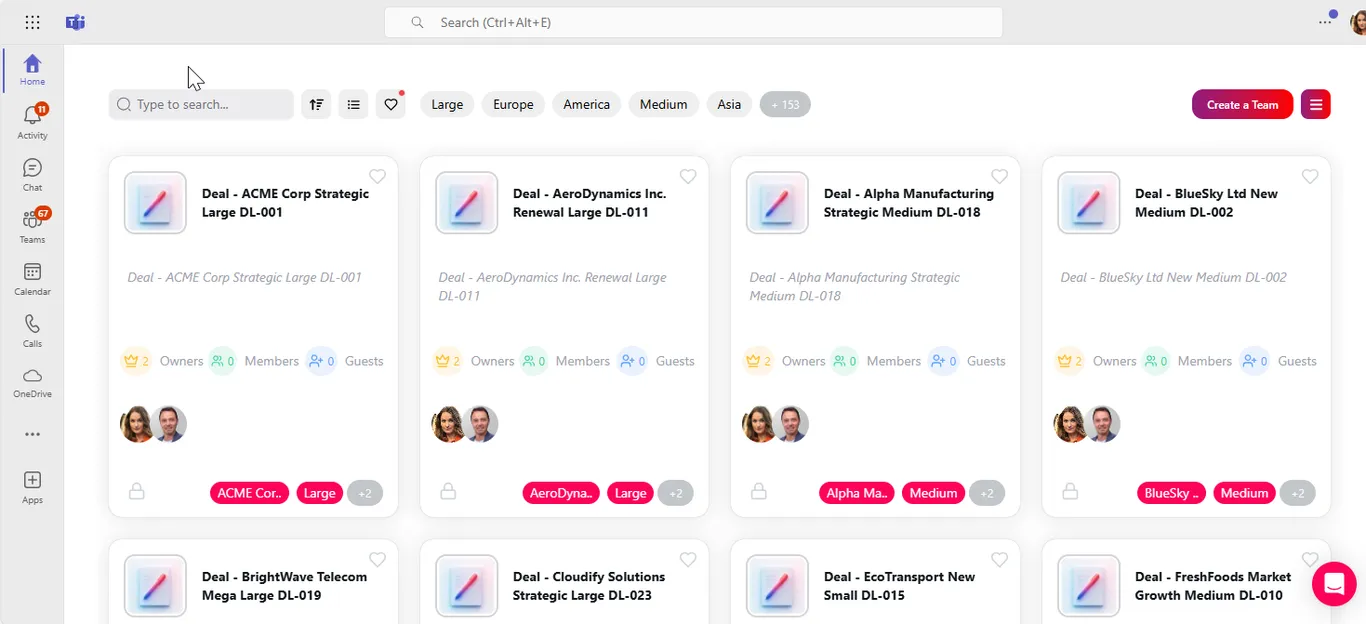Favorite the AeroDynamics Inc. Renewal card
1366x624 pixels.
(x=688, y=176)
